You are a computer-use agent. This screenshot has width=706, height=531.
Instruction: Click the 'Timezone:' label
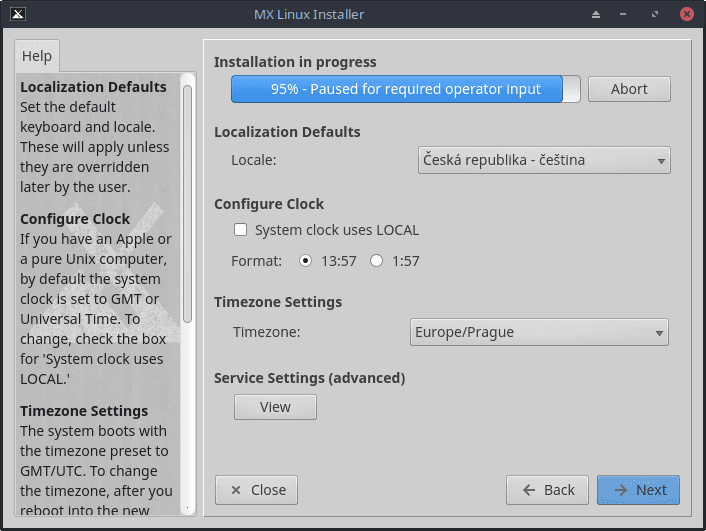click(x=266, y=332)
